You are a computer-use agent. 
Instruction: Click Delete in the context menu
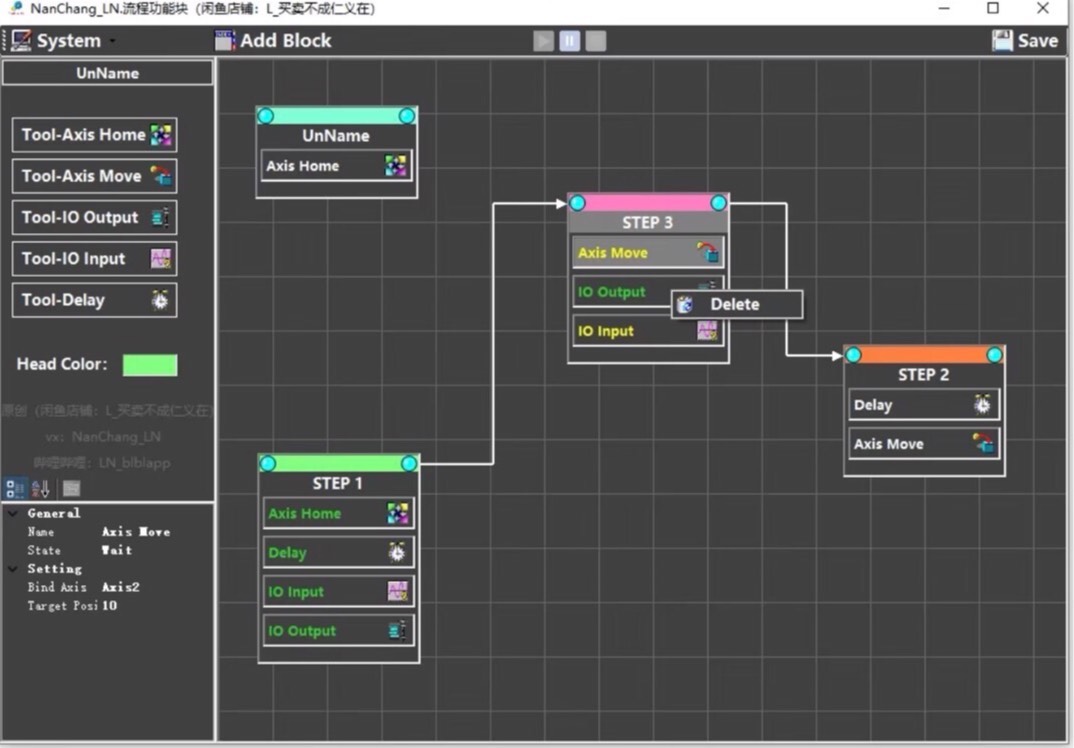pos(735,304)
